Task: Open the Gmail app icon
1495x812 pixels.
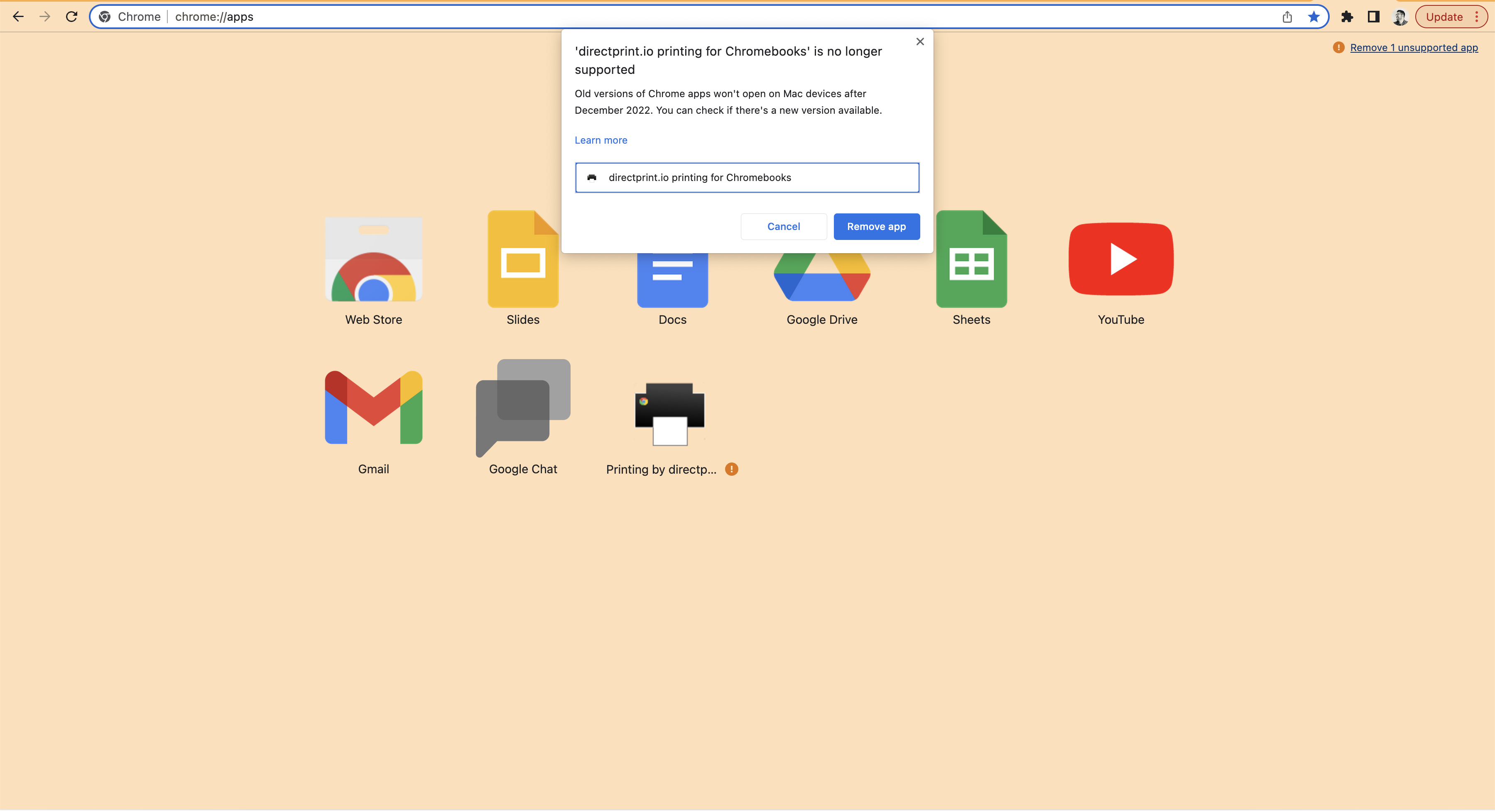Action: [x=373, y=408]
